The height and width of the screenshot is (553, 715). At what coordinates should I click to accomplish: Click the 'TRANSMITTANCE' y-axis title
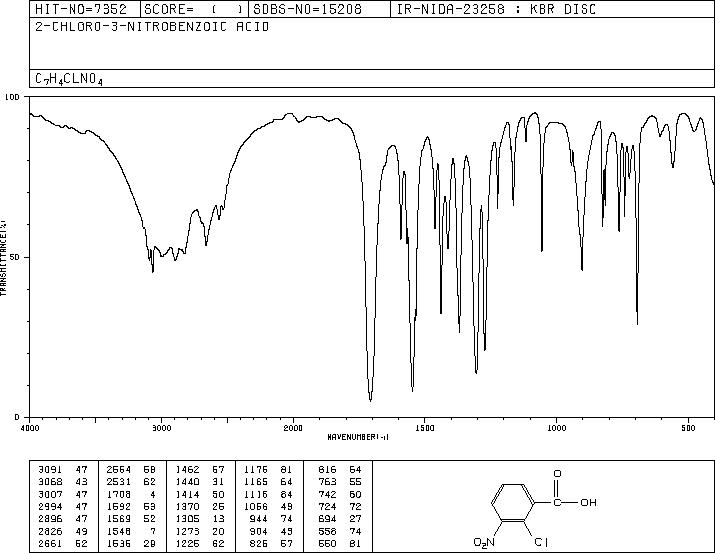[3, 258]
